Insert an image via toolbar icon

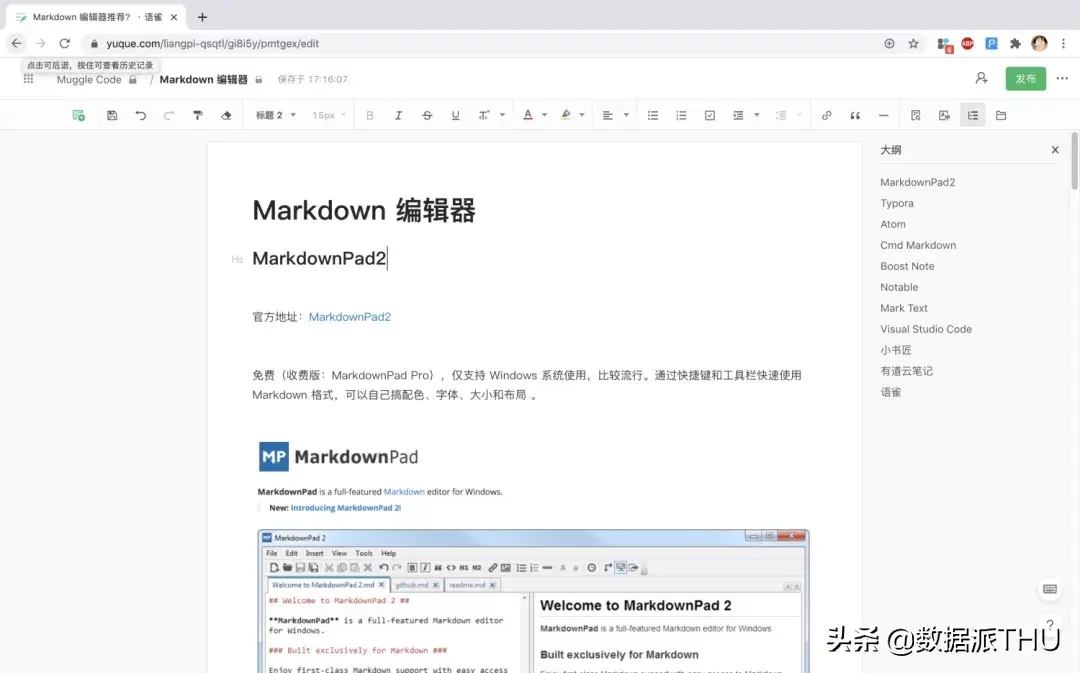coord(944,115)
